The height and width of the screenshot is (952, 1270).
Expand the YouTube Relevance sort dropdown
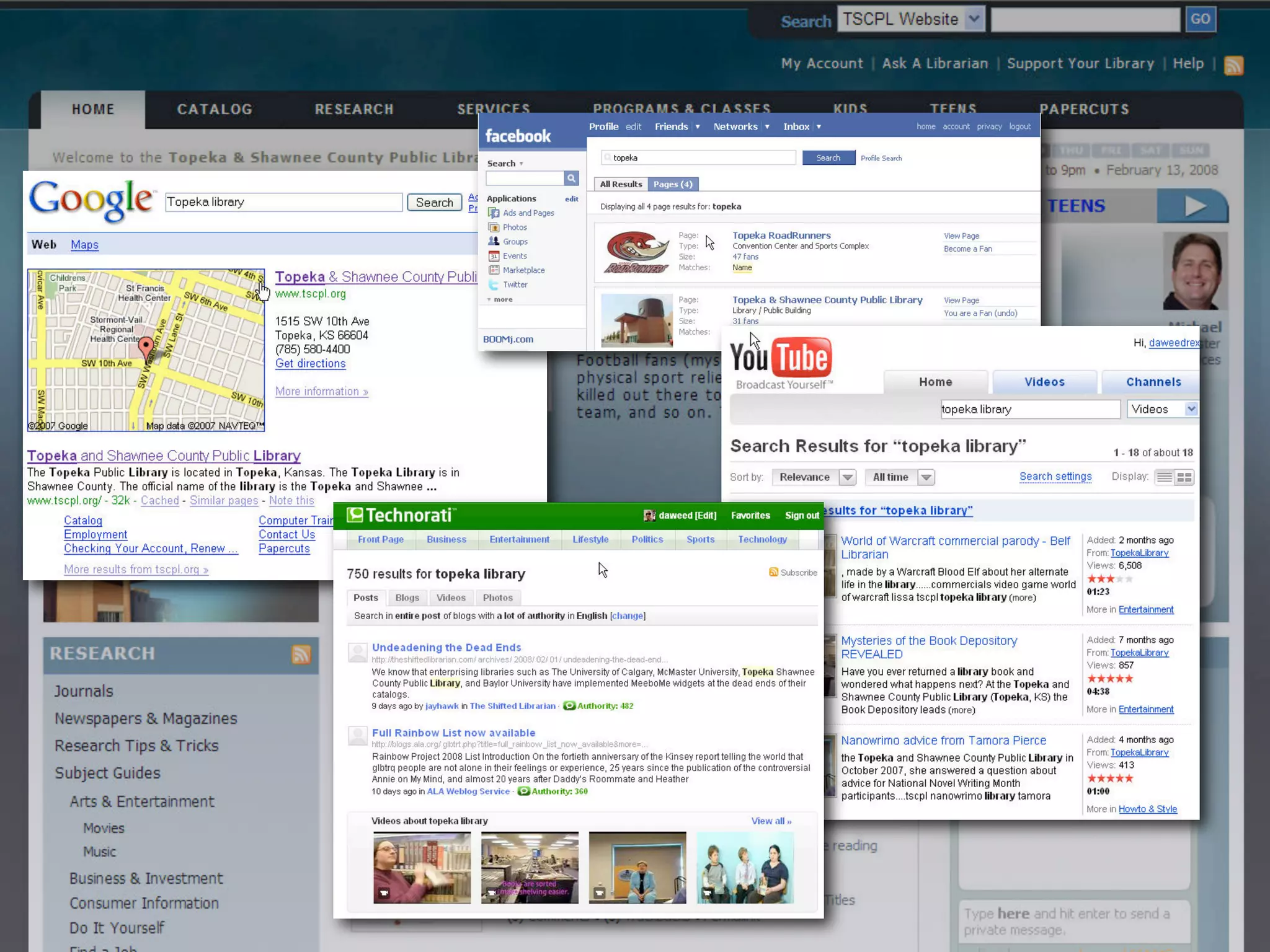847,477
